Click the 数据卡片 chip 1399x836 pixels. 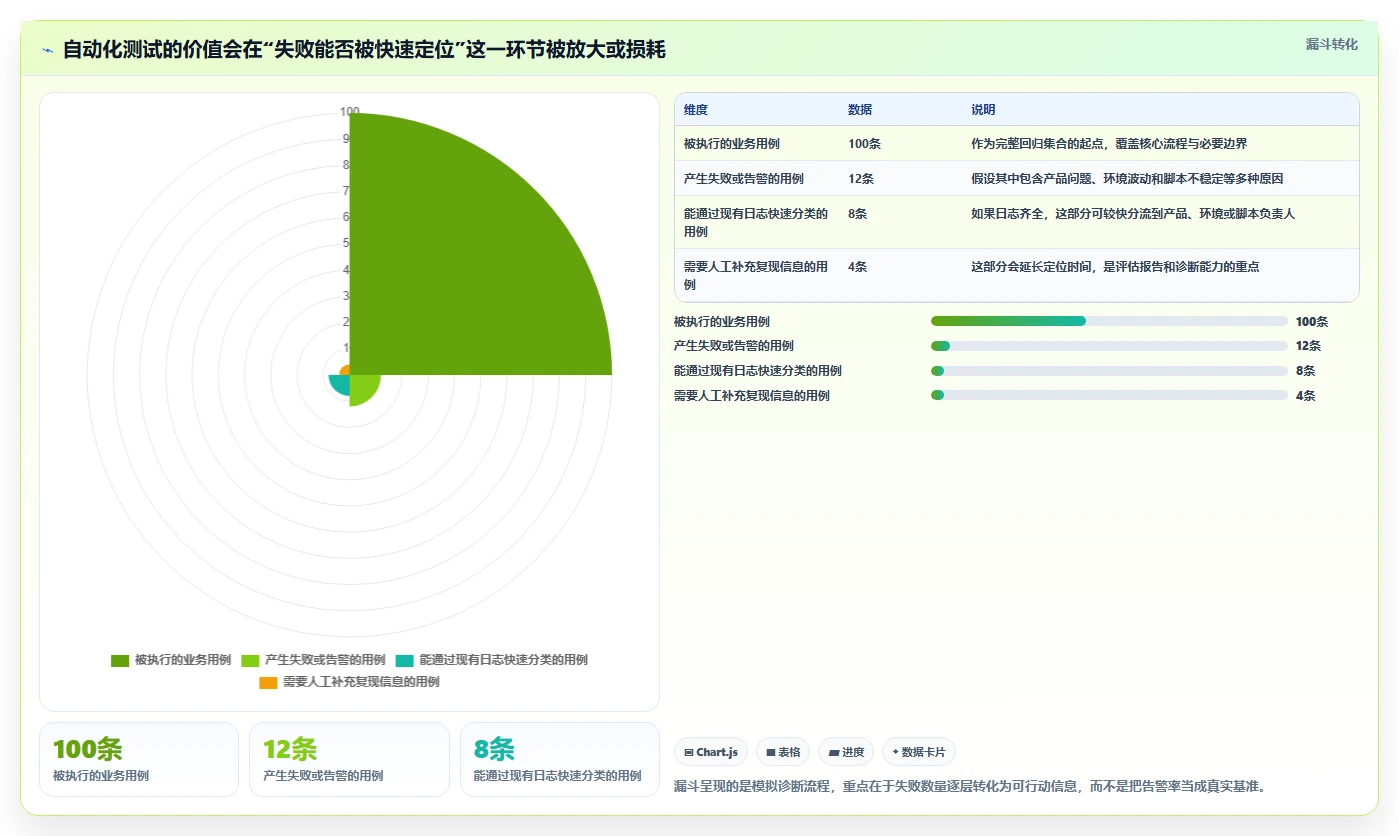[919, 752]
